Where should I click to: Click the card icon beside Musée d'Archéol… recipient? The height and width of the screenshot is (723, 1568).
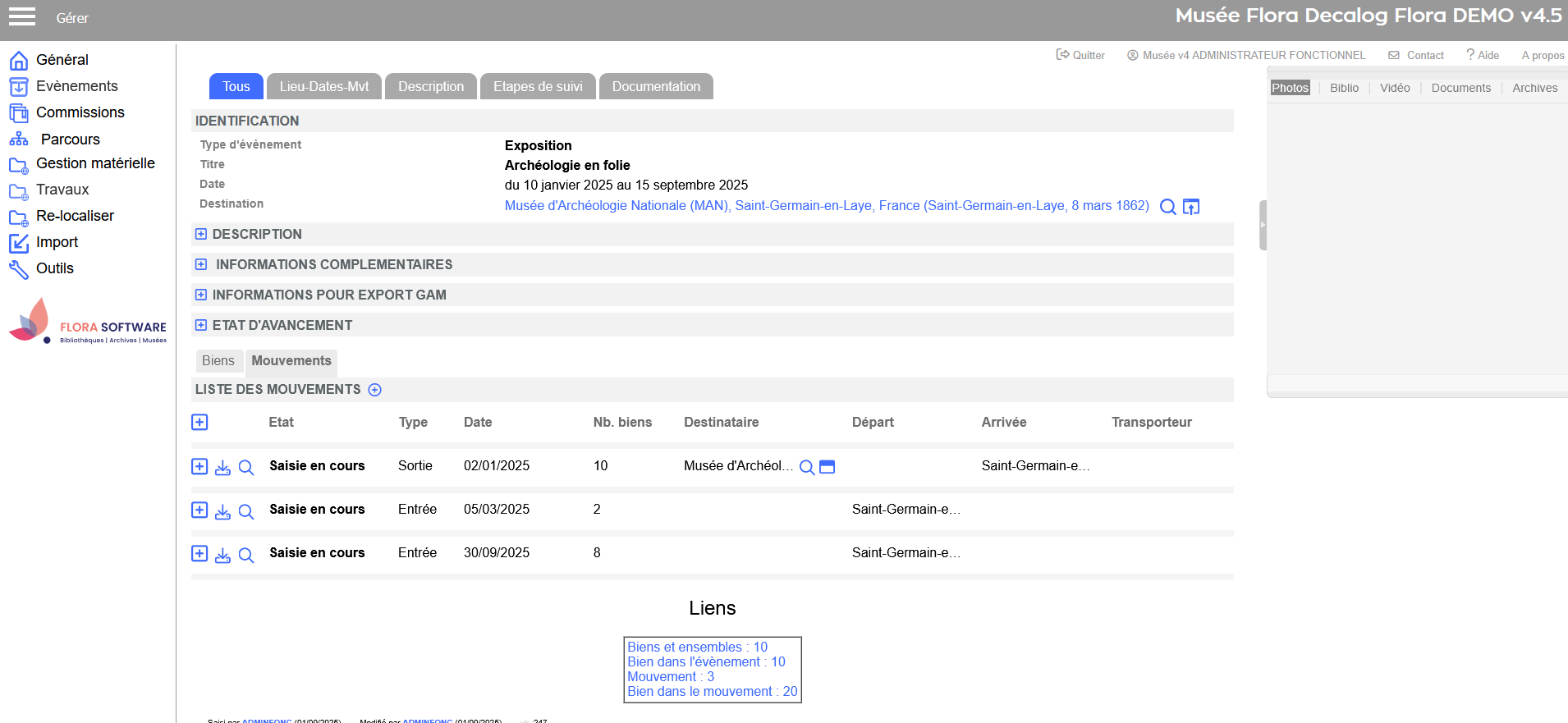[828, 467]
